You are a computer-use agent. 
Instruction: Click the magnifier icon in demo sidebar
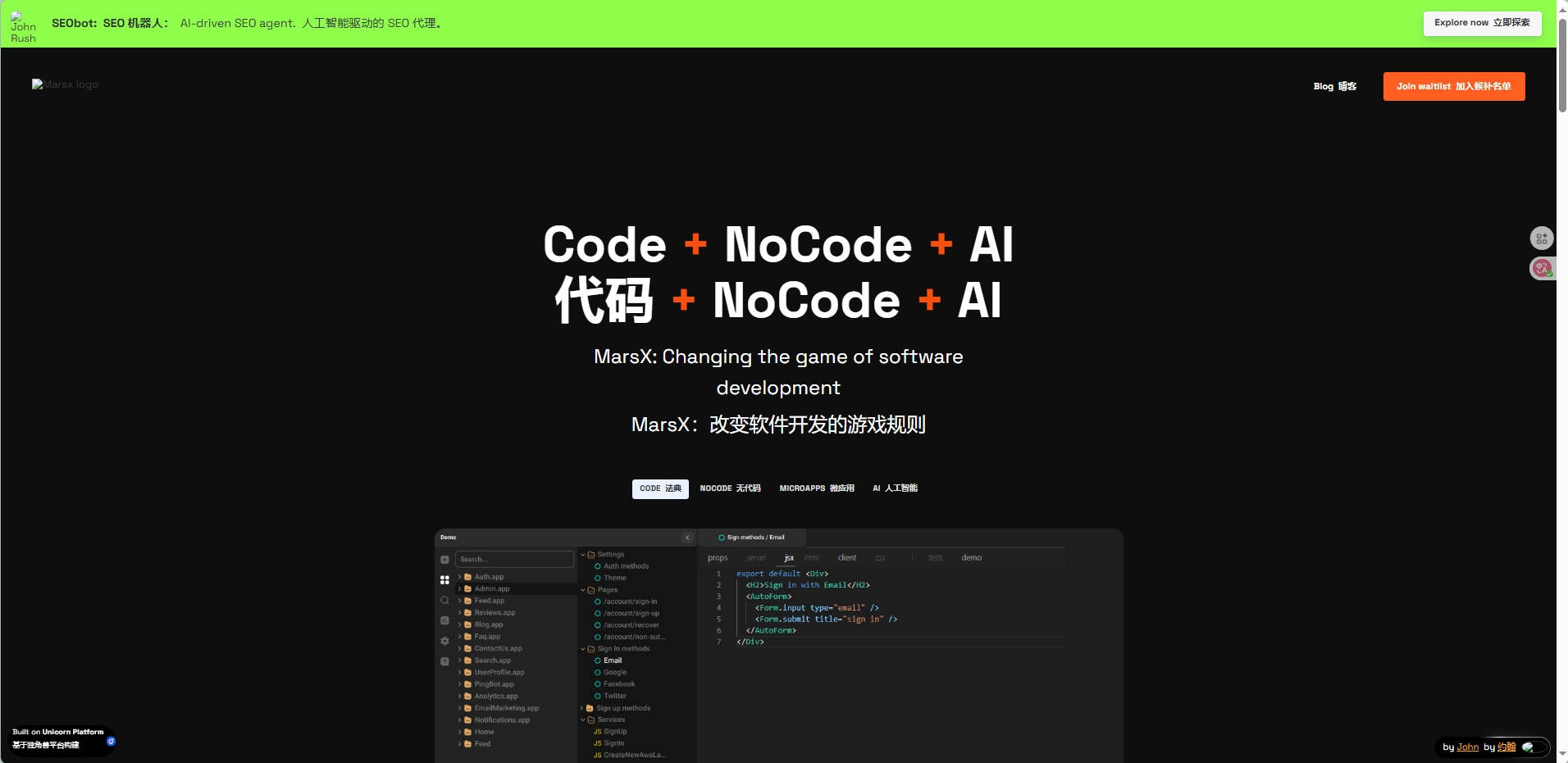click(444, 601)
